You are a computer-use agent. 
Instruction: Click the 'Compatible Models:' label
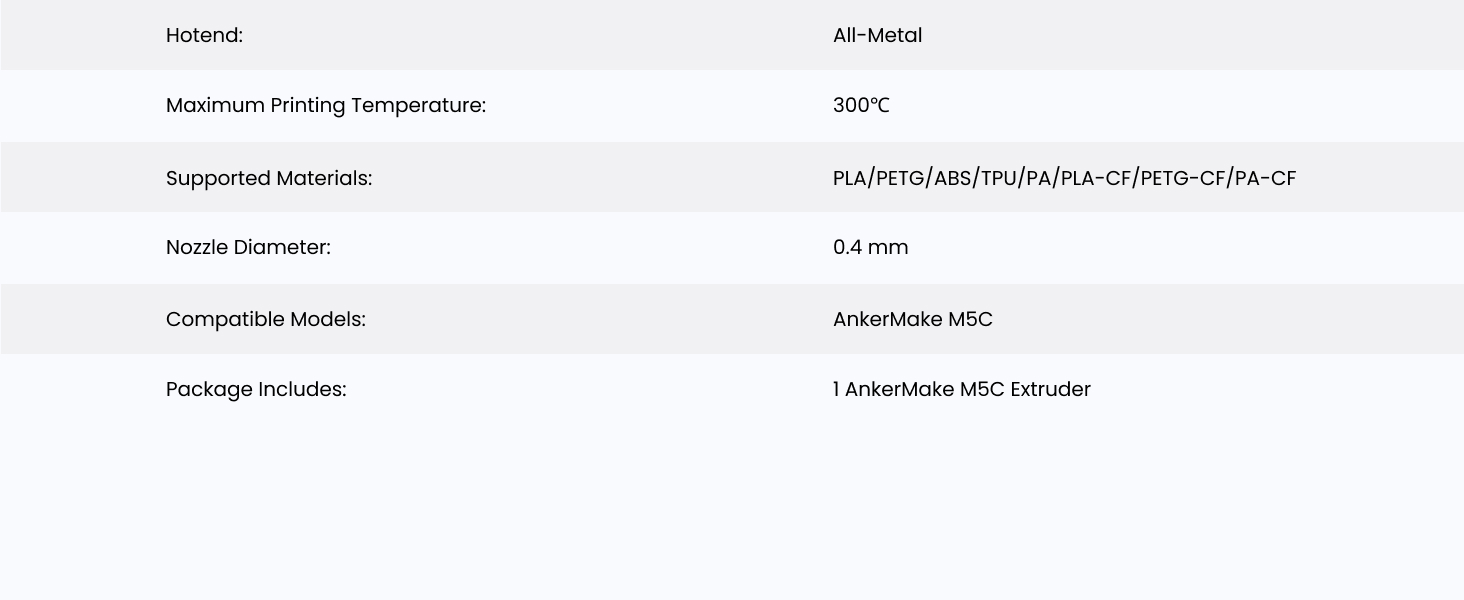[x=265, y=320]
